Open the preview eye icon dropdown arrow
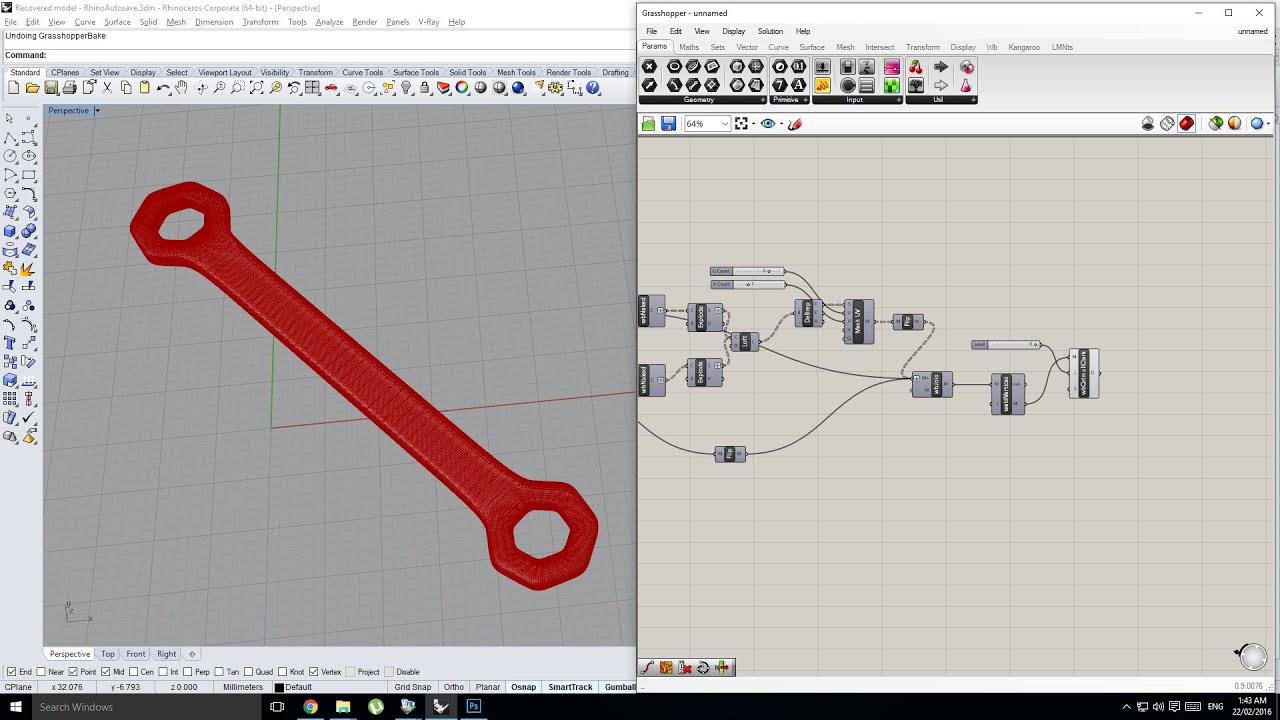This screenshot has width=1280, height=720. click(x=781, y=124)
